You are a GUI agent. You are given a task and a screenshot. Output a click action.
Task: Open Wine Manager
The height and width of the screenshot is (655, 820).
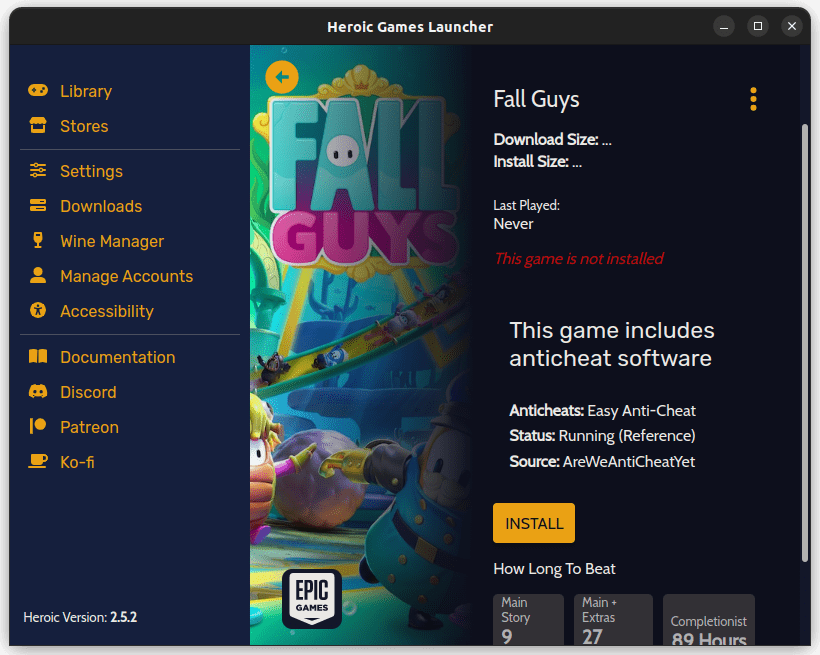[112, 241]
